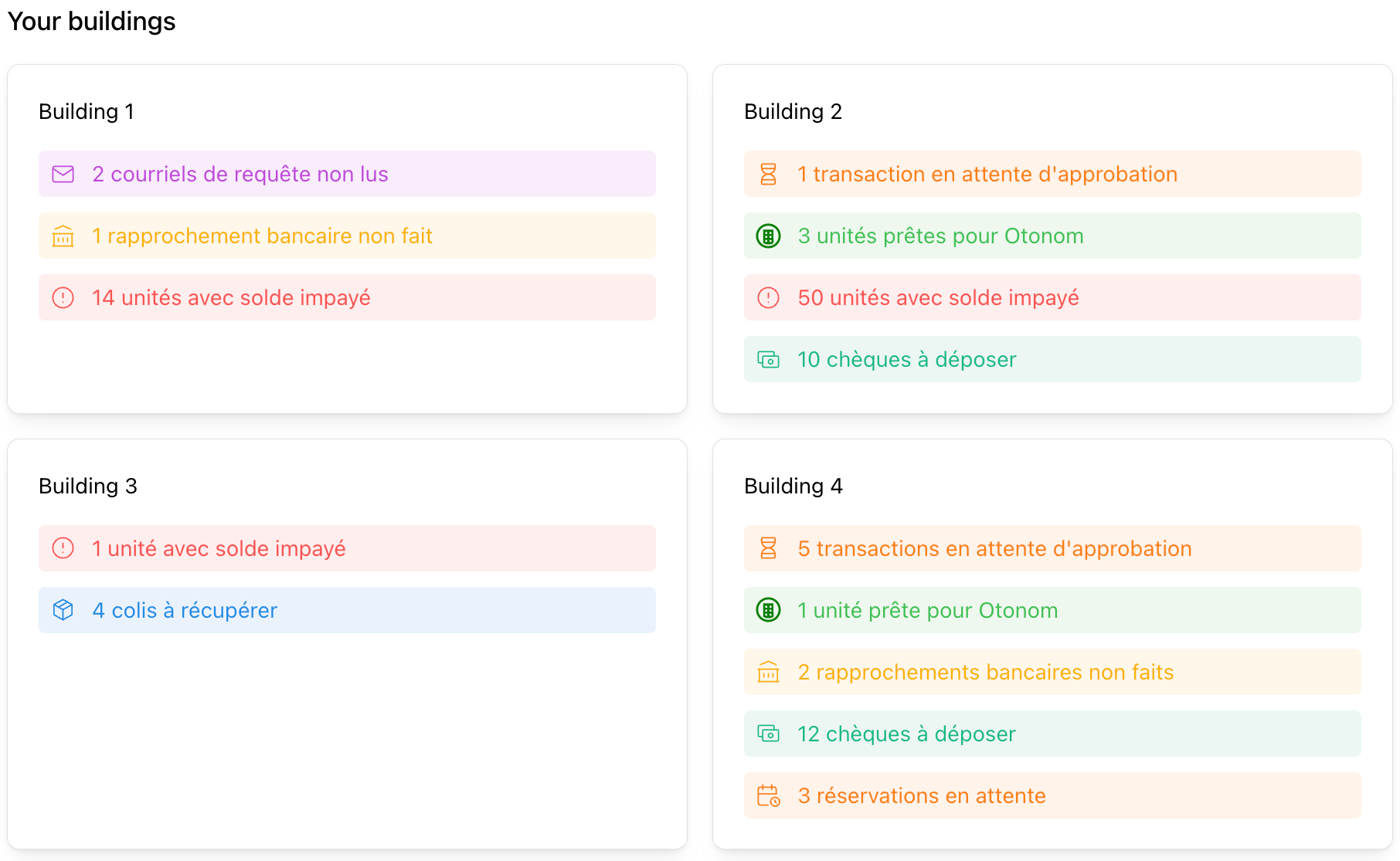Open 3 unités prêtes pour Otonom
Viewport: 1400px width, 861px height.
coord(940,236)
